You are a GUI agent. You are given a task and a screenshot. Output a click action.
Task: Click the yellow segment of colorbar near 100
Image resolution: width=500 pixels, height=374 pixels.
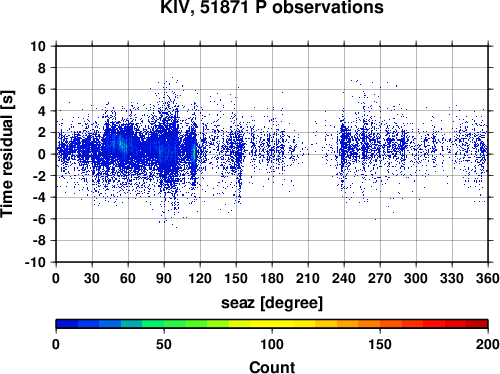272,323
